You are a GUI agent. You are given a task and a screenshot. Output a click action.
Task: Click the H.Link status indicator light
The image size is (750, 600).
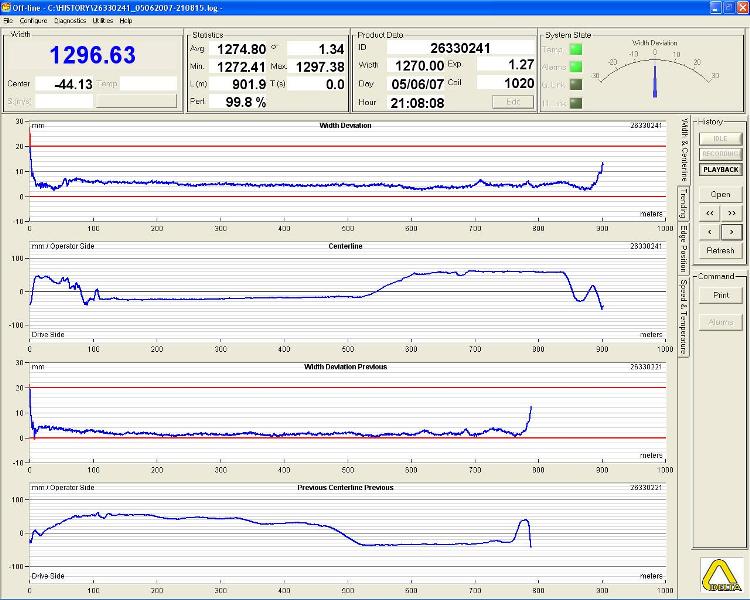pyautogui.click(x=576, y=102)
